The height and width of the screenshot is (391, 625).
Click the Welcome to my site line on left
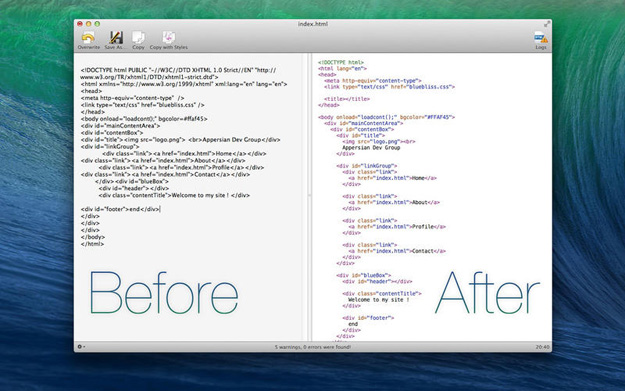[x=174, y=195]
